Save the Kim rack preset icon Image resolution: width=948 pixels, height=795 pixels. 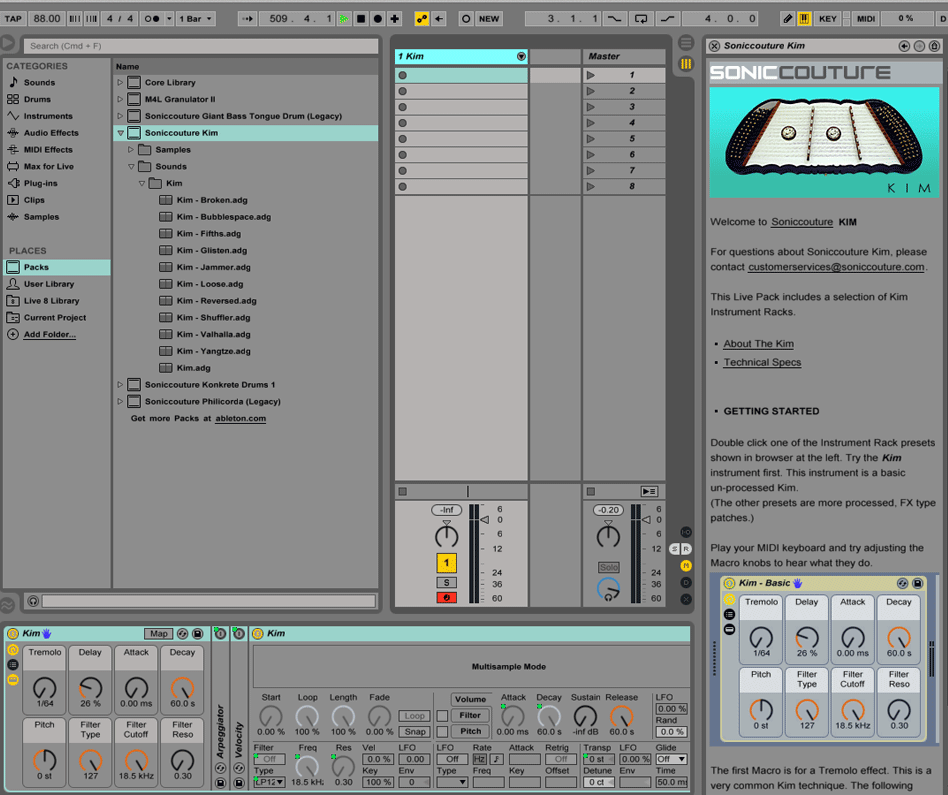[197, 634]
